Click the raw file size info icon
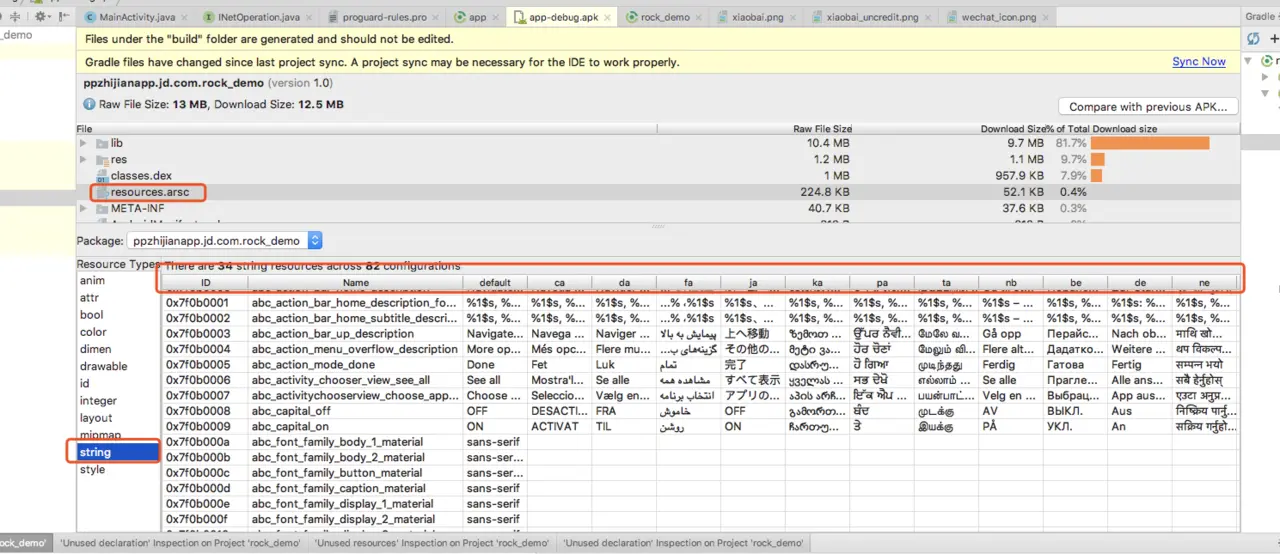 [89, 104]
